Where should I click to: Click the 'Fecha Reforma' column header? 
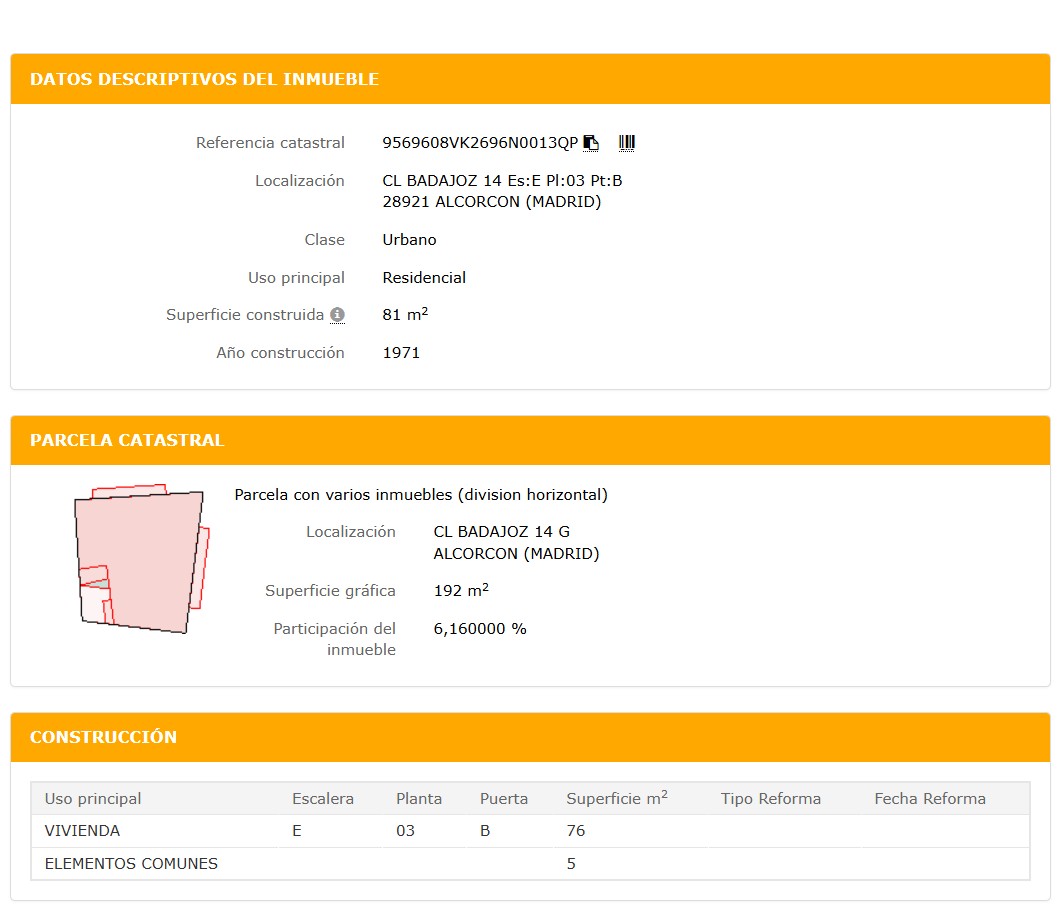coord(929,798)
